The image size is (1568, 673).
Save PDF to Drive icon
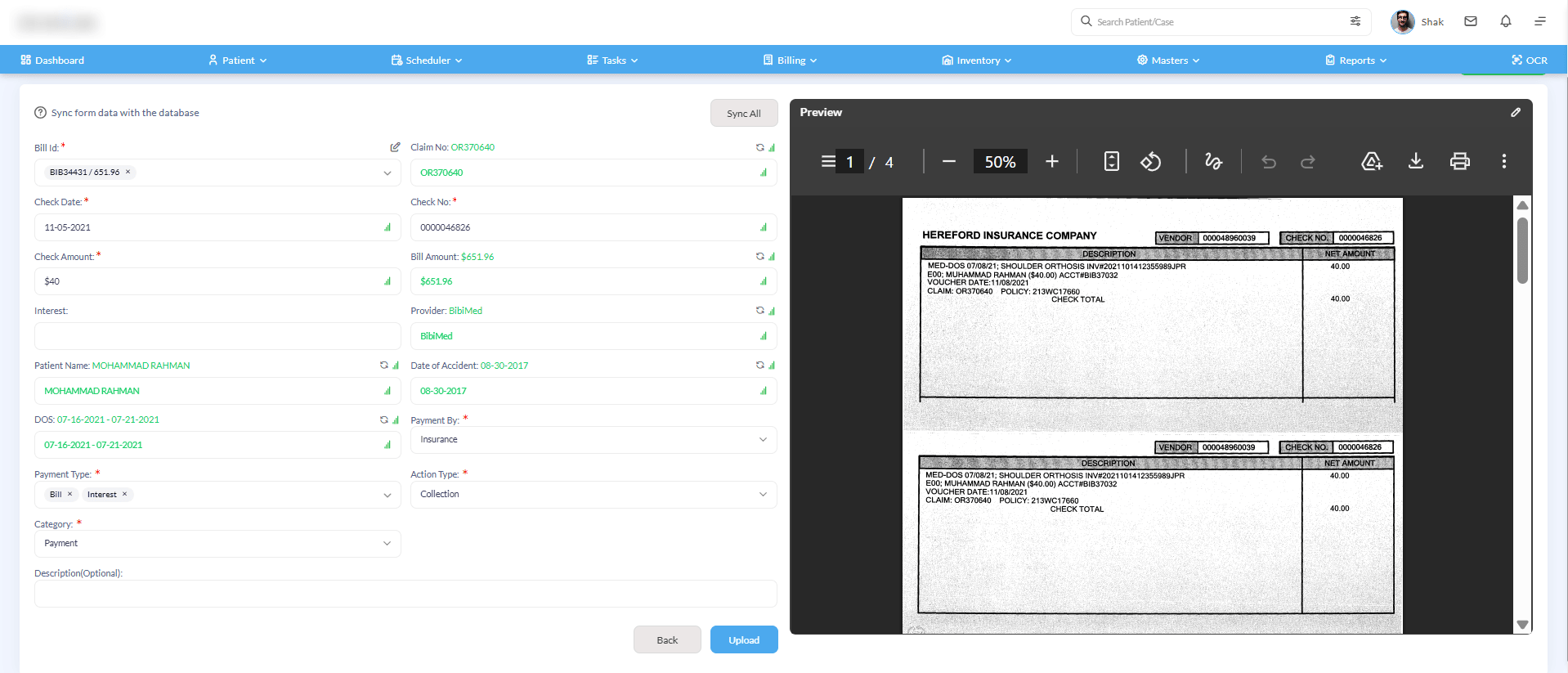(x=1372, y=162)
